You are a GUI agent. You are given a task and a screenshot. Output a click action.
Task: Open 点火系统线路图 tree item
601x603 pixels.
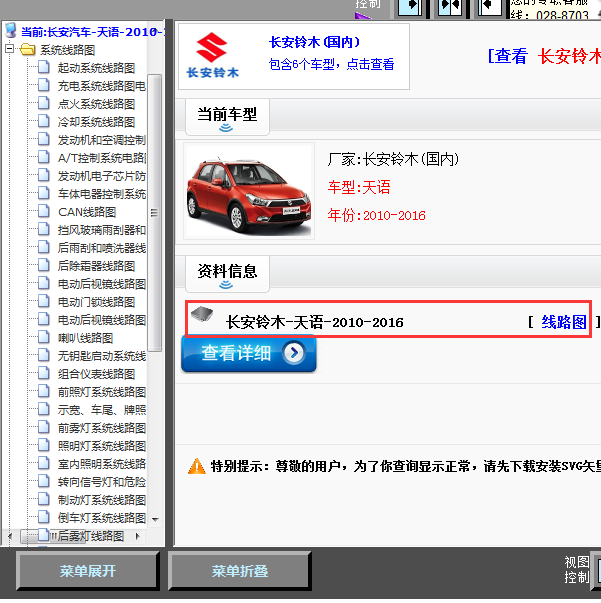96,104
